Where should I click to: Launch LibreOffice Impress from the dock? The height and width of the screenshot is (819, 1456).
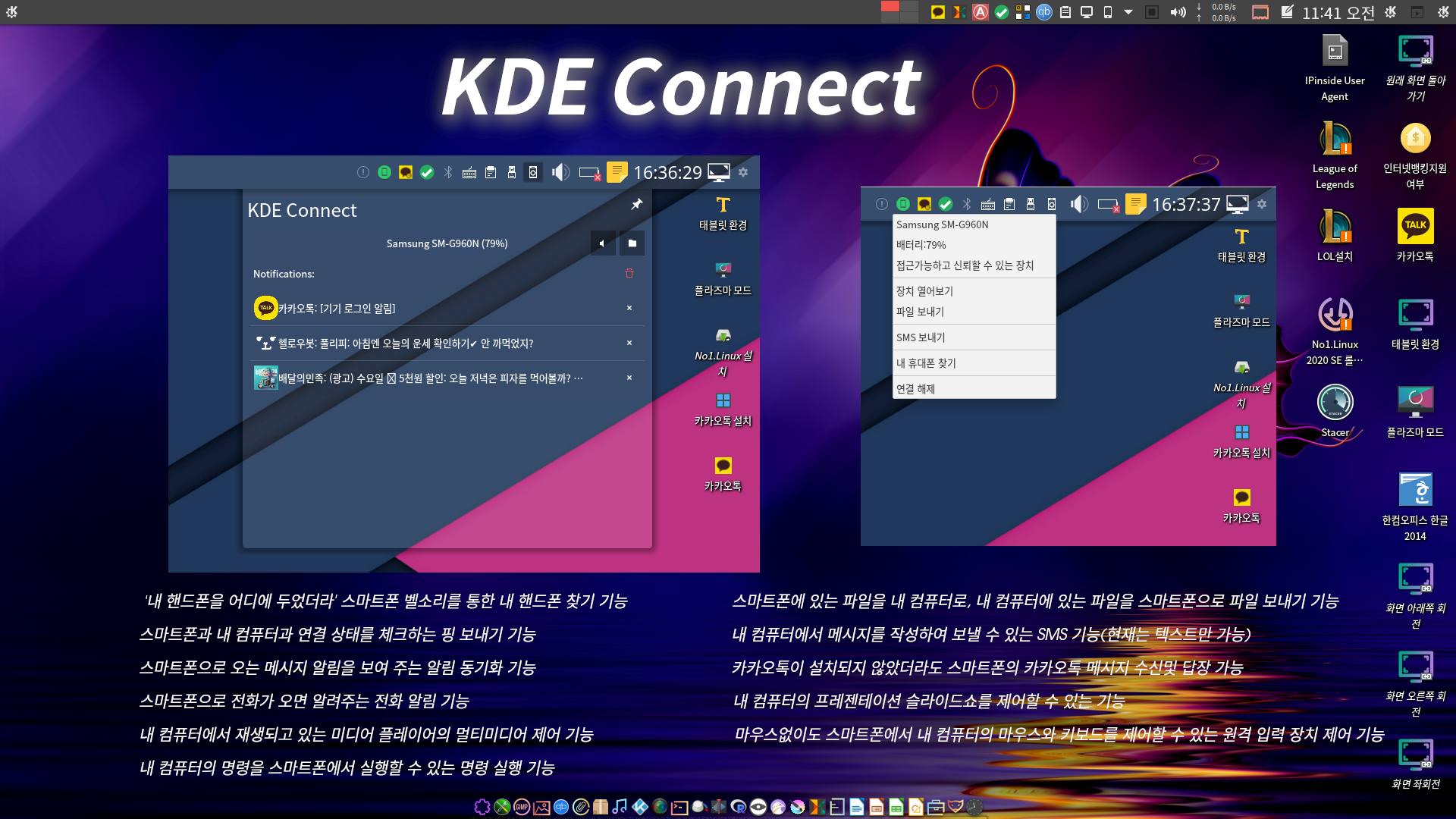[x=877, y=807]
